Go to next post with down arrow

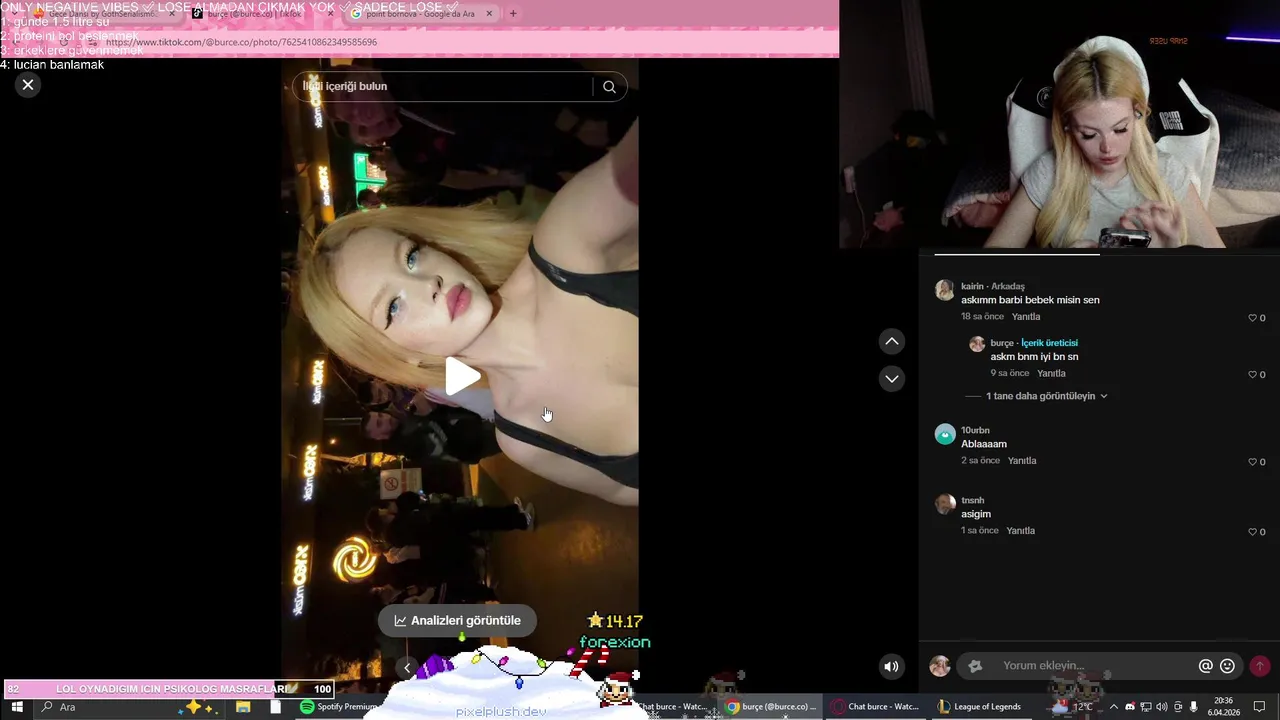[x=892, y=378]
